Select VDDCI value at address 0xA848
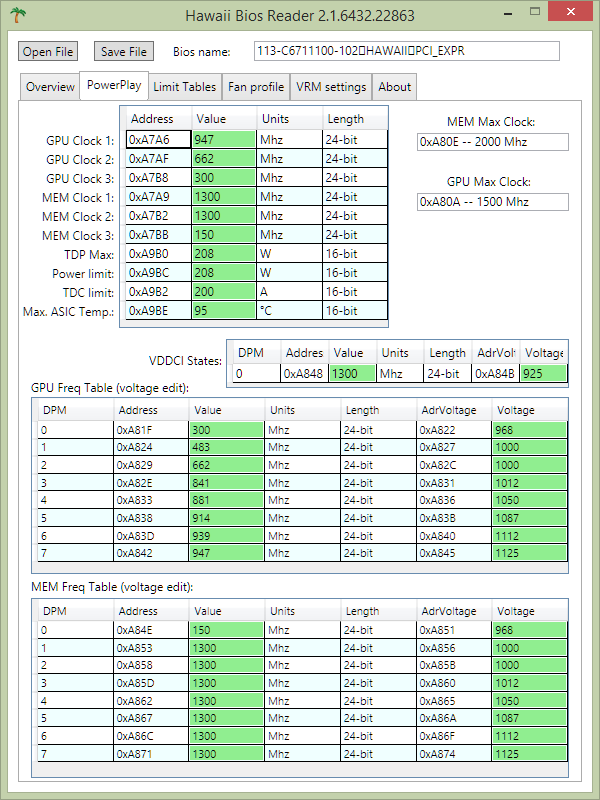 353,373
